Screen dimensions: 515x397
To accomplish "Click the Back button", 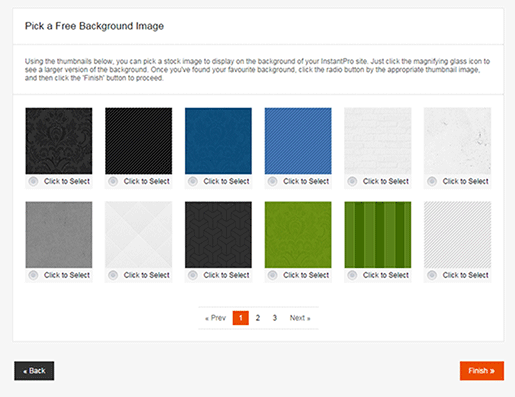I will point(34,371).
